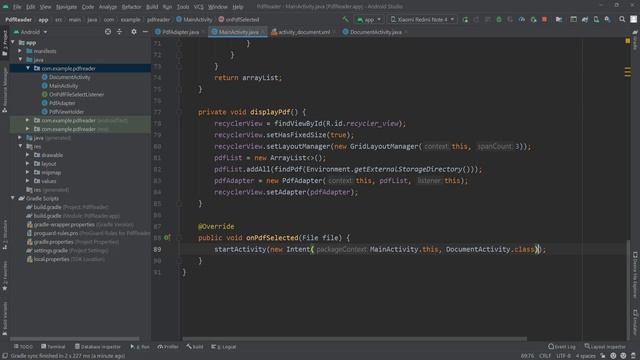
Task: Click the attach debugger to process icon
Action: (x=533, y=19)
